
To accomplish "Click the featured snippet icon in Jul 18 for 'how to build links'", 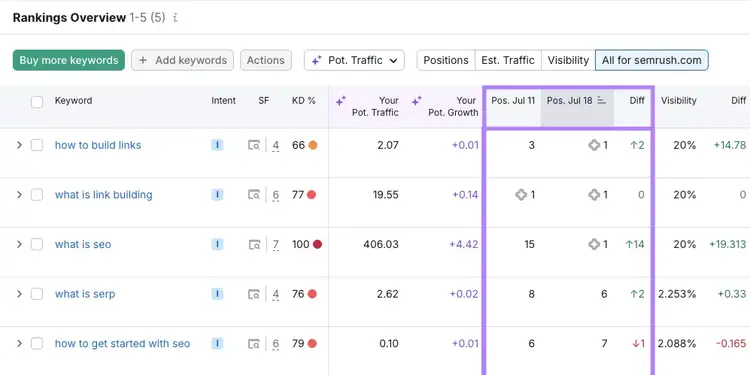I will pyautogui.click(x=594, y=145).
